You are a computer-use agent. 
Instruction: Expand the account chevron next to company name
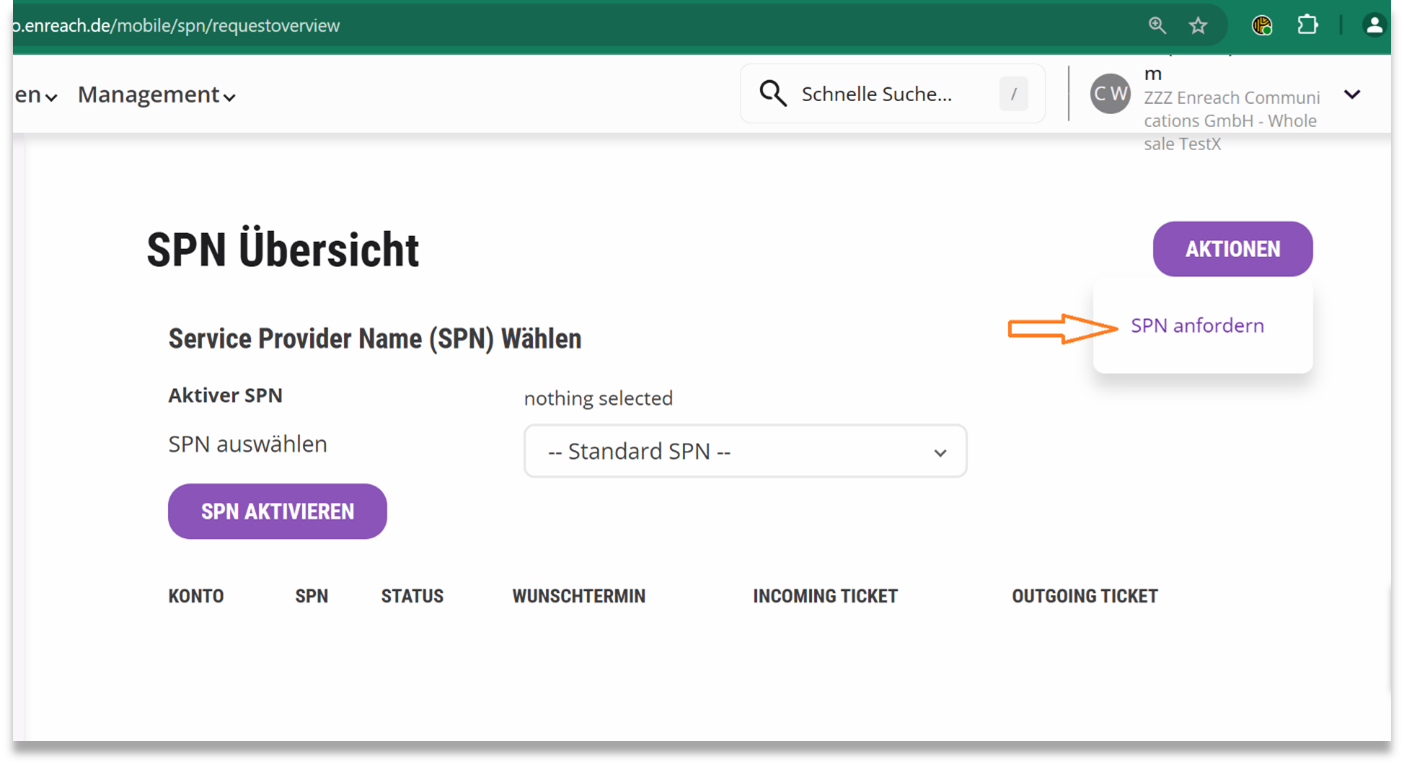[1352, 94]
